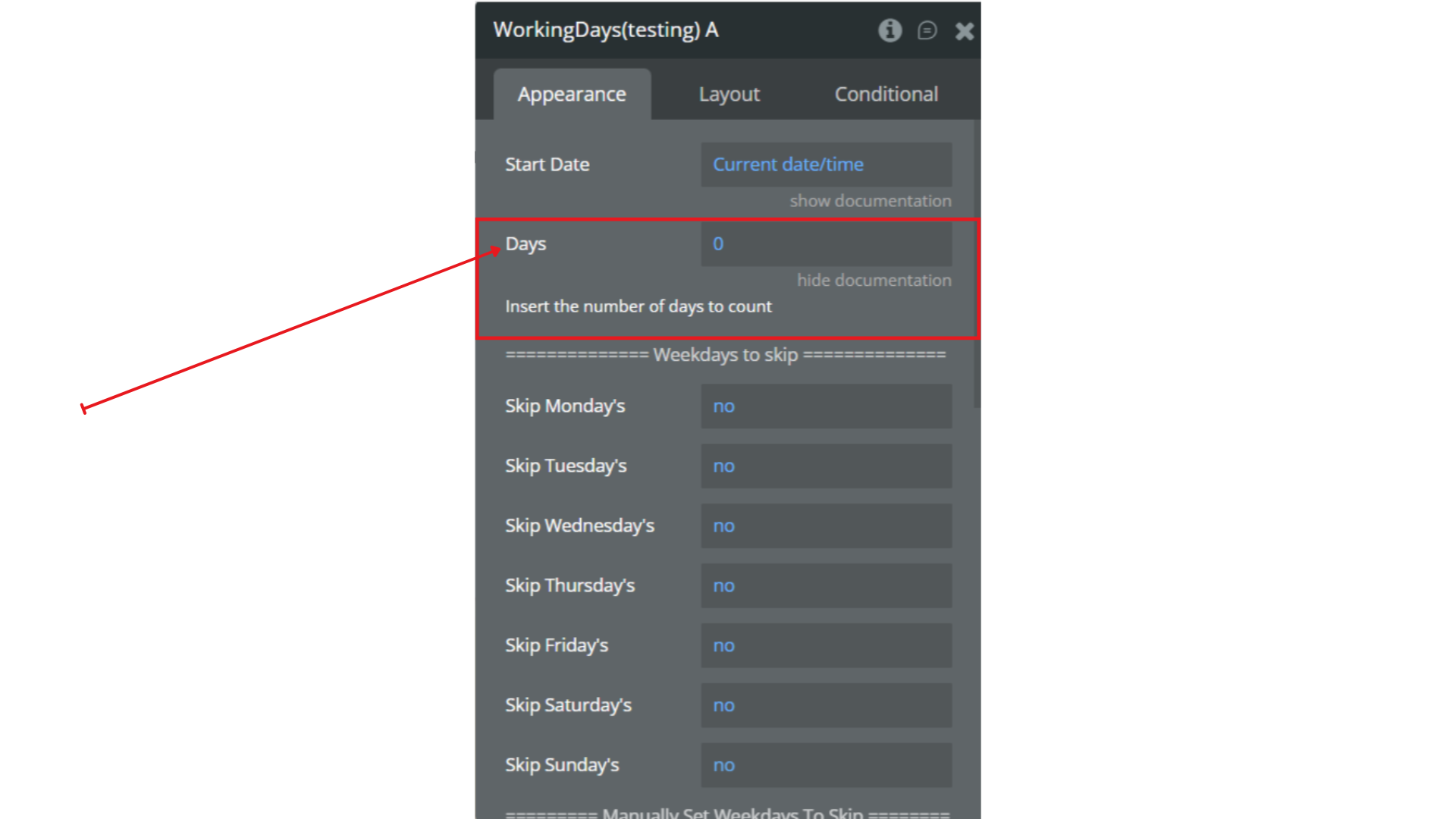Screen dimensions: 1456x819
Task: Open the Conditional tab
Action: tap(886, 94)
